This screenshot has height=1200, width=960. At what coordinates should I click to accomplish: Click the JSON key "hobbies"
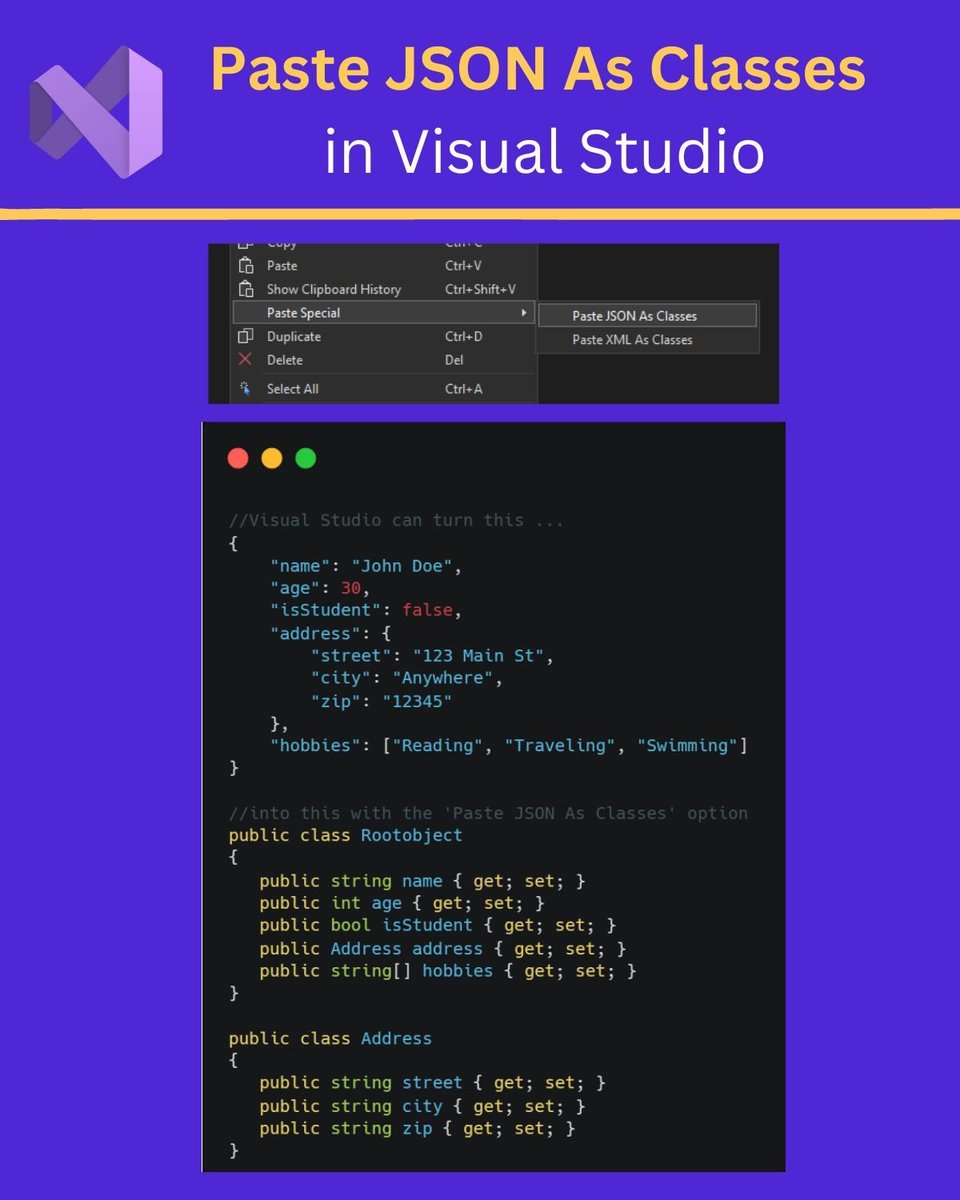[x=315, y=745]
